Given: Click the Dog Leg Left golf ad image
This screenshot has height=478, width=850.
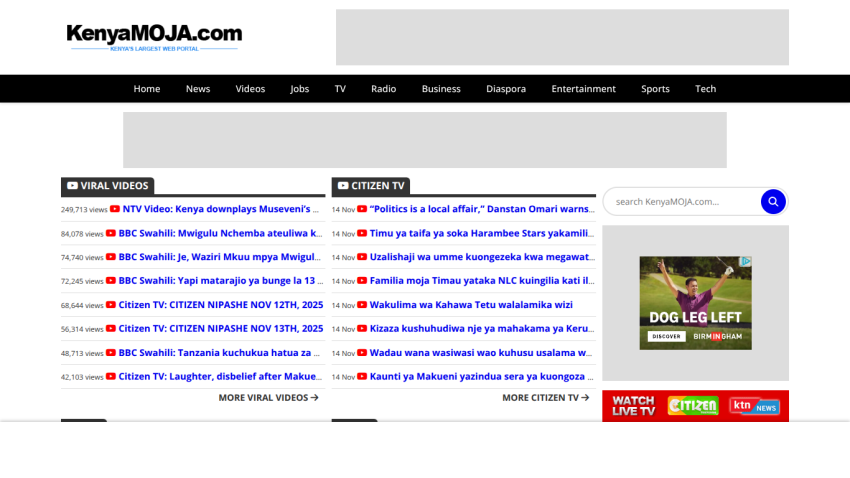Looking at the screenshot, I should [696, 303].
